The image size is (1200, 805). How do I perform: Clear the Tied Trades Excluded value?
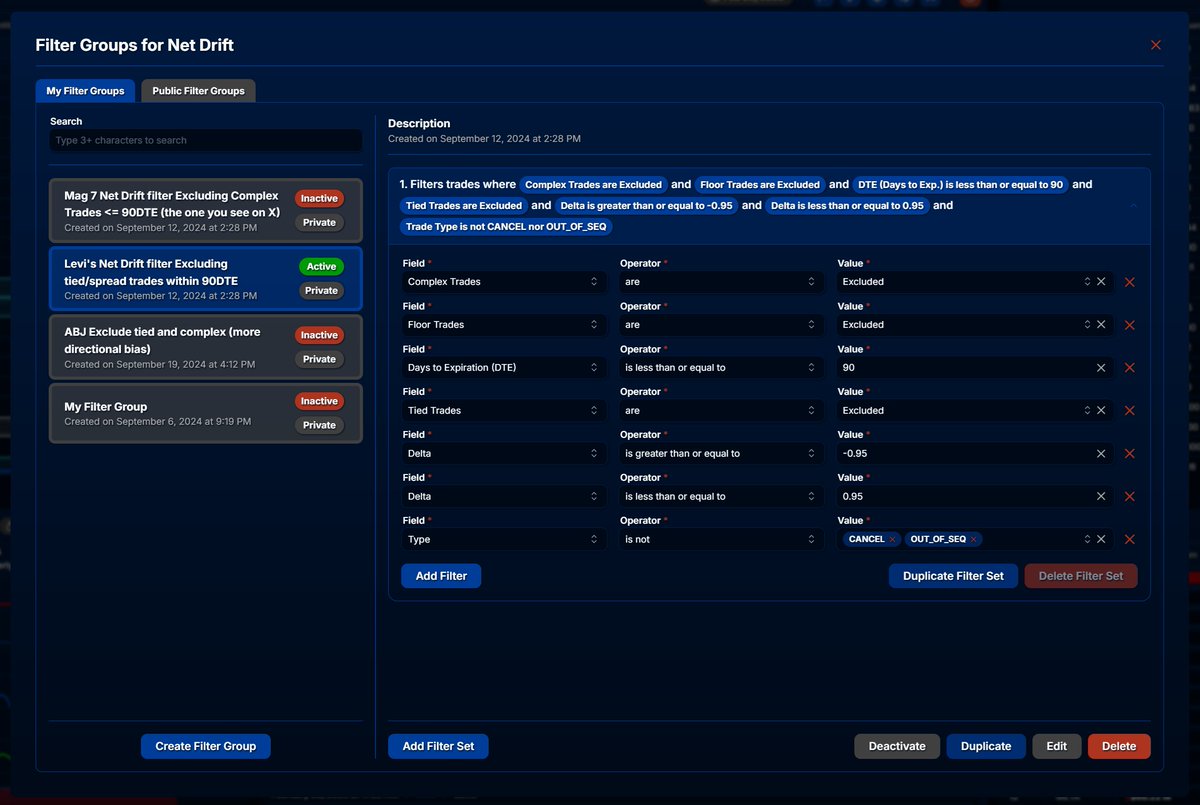coord(1101,411)
